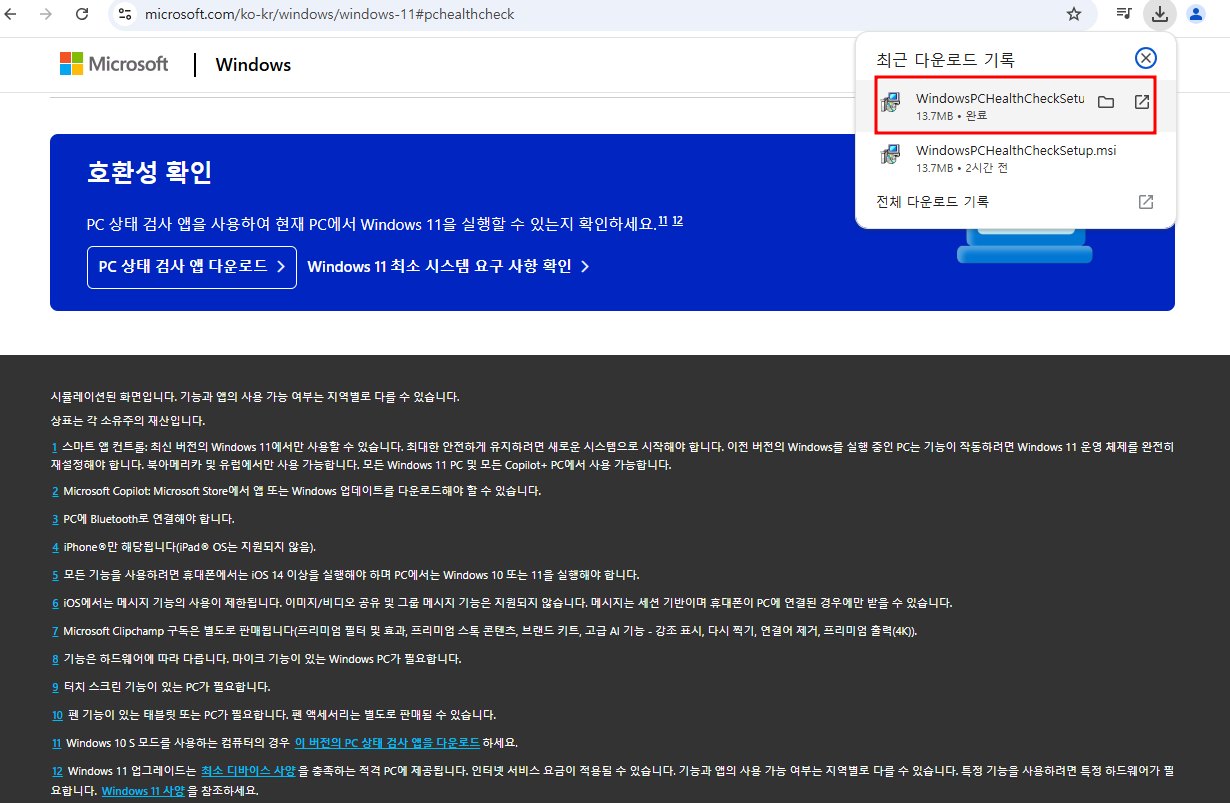1230x803 pixels.
Task: Open the 최소 디바이스 사양 link
Action: [x=248, y=771]
